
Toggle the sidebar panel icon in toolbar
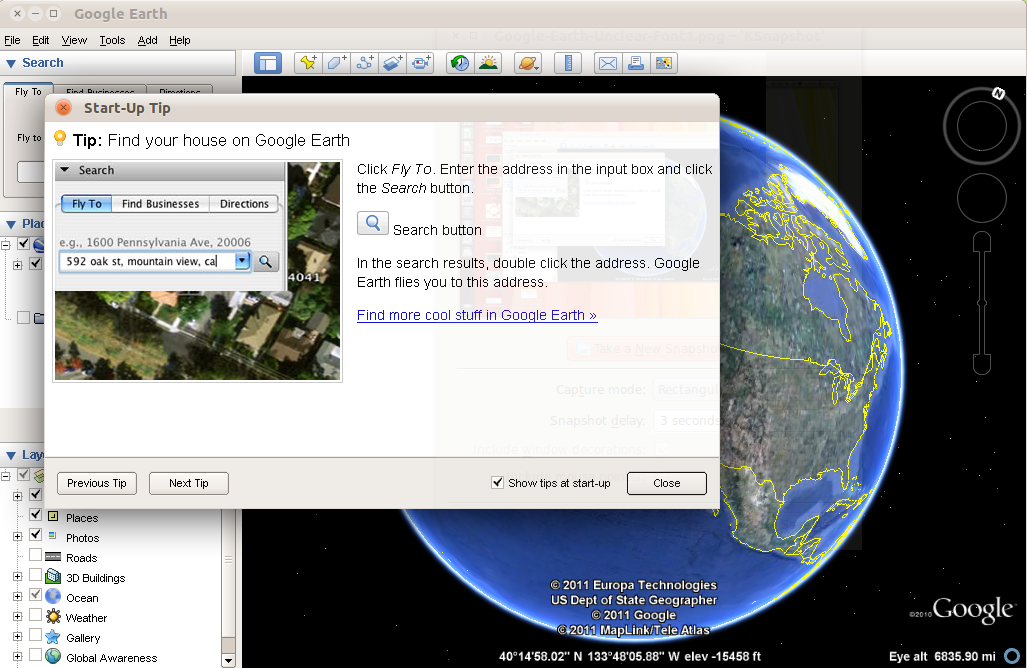coord(267,63)
